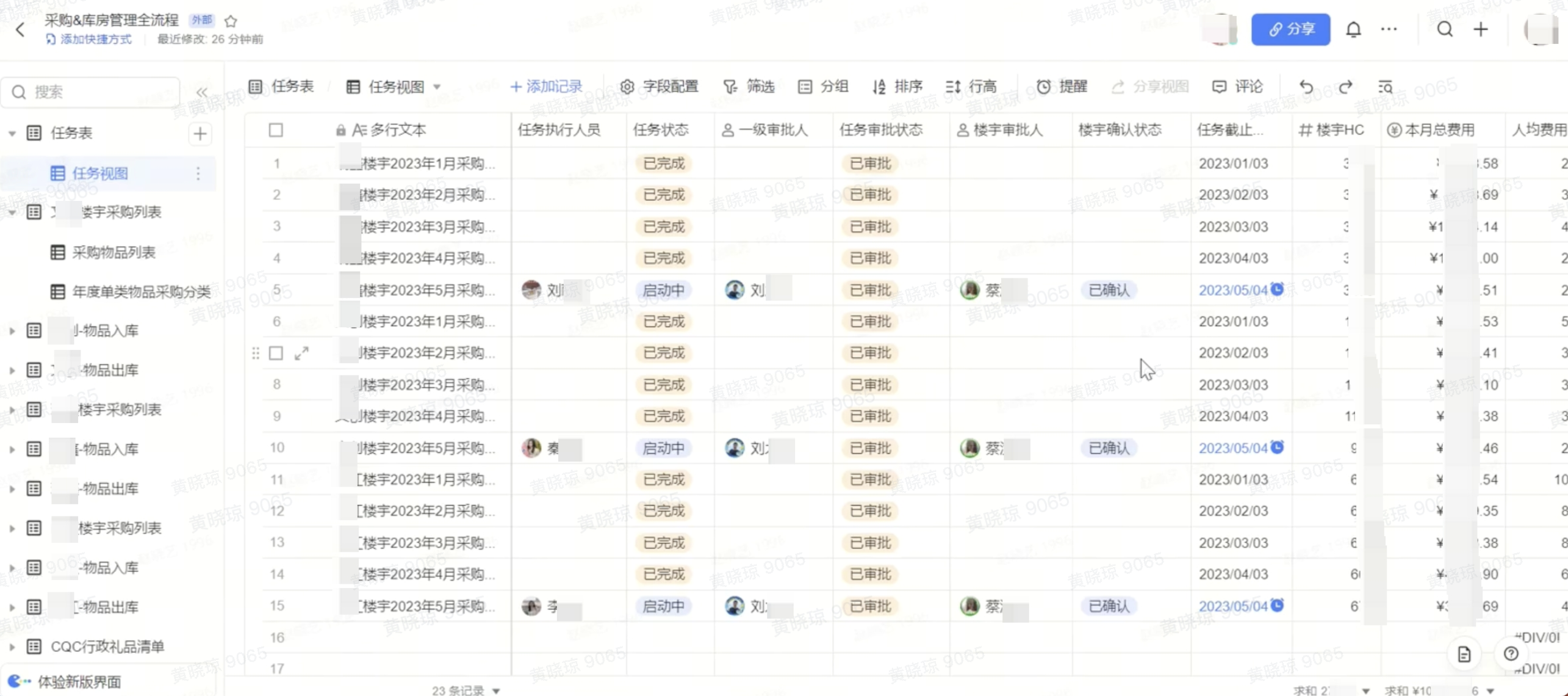Open the notification bell

(1353, 29)
